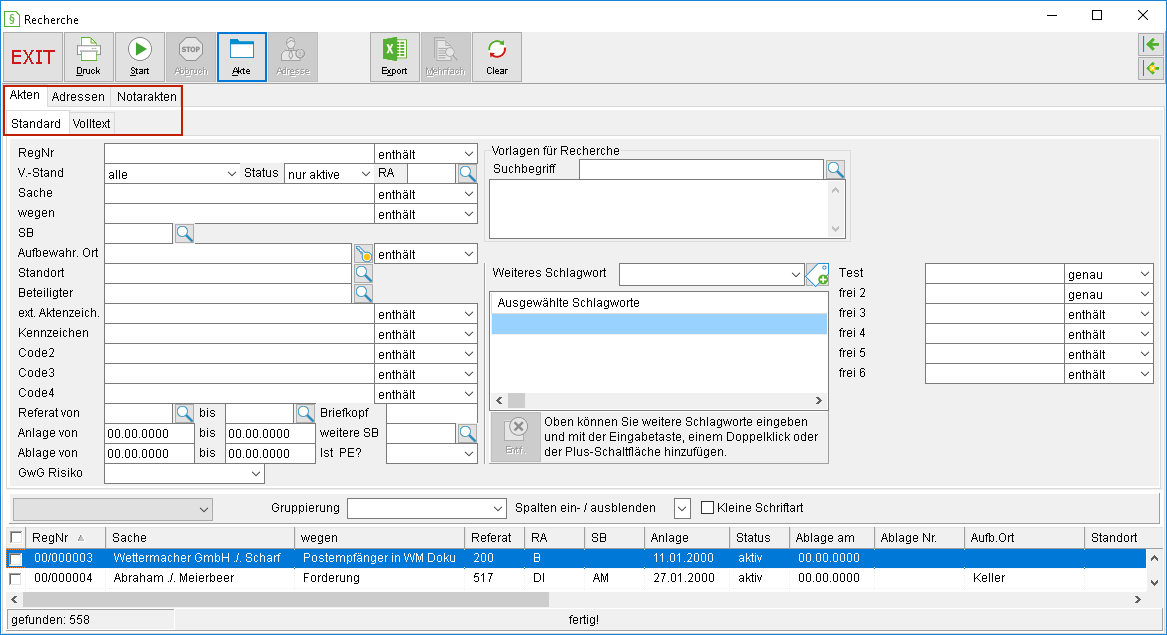This screenshot has width=1167, height=635.
Task: Add Schlagwort with plus tag icon
Action: (817, 274)
